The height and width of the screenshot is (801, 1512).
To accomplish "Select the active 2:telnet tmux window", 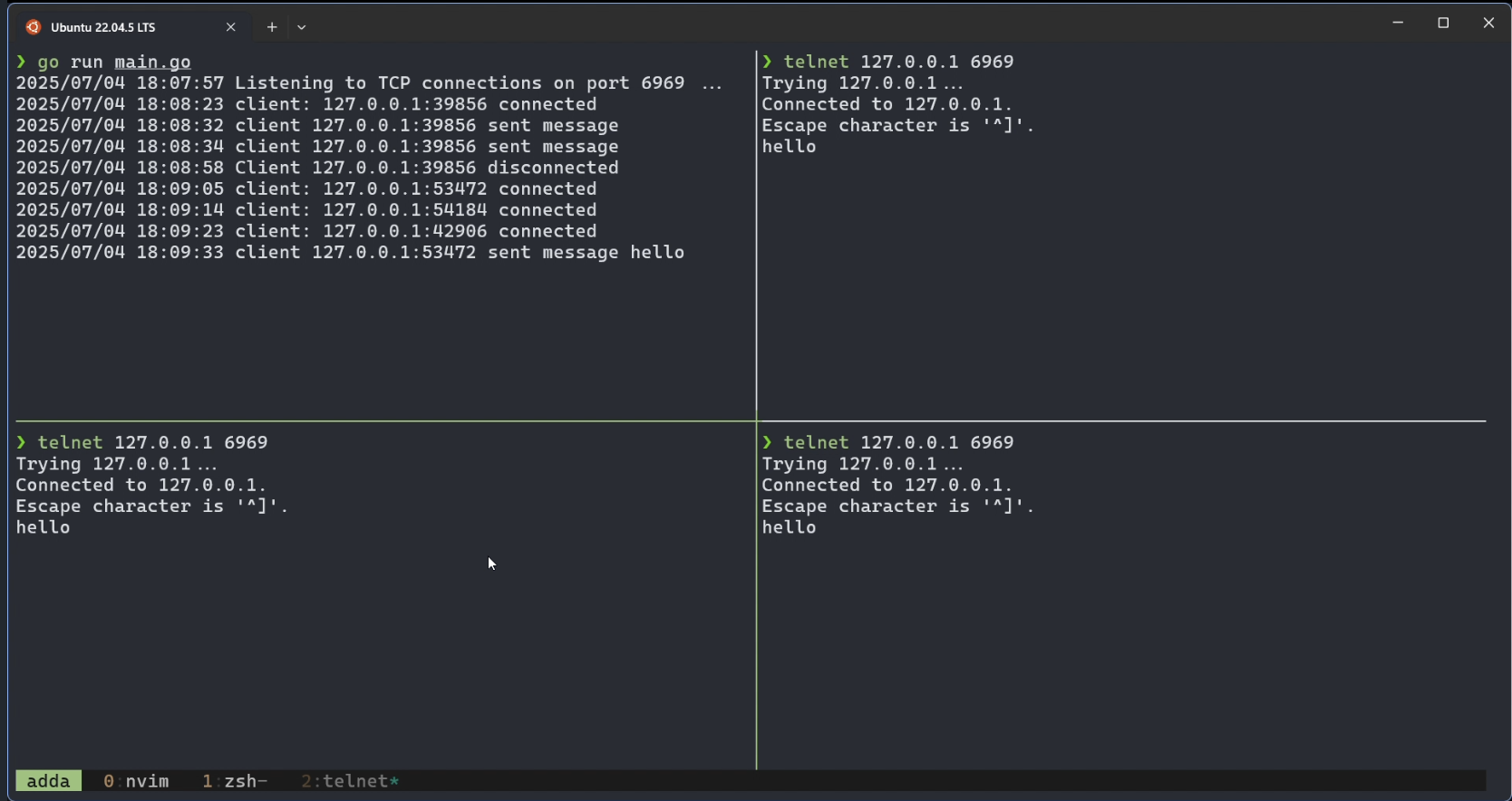I will coord(350,781).
